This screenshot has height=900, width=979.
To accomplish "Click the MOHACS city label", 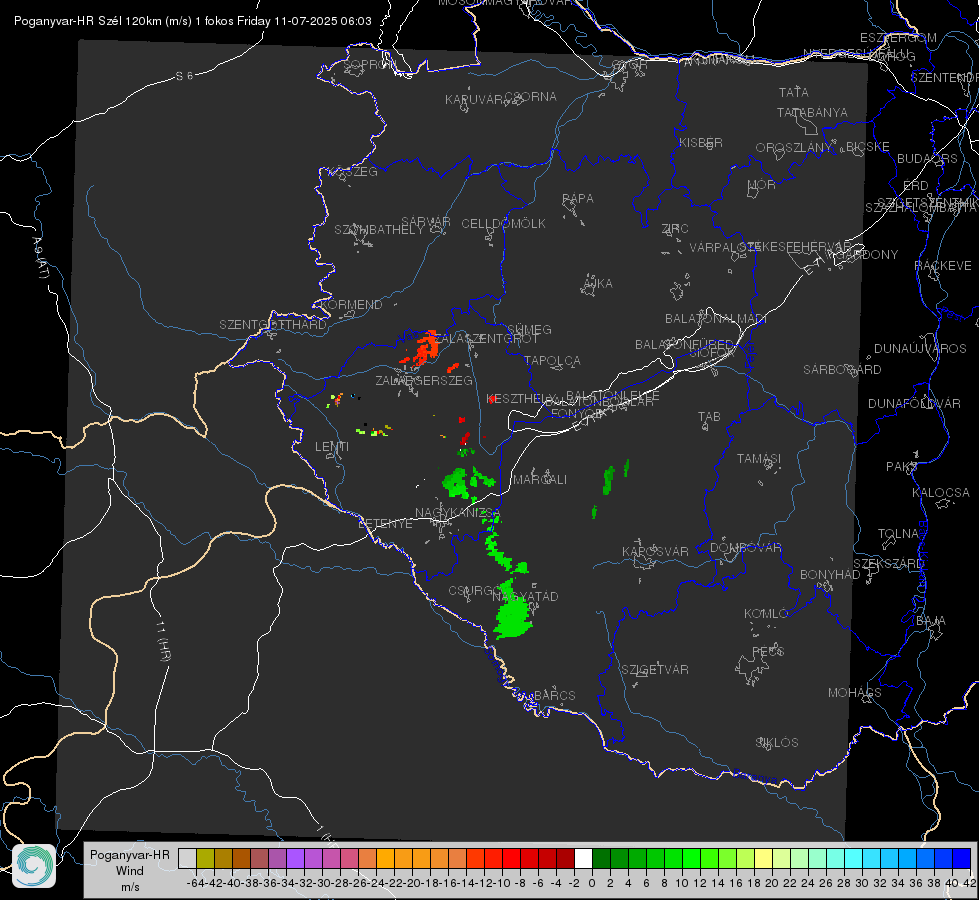I will click(854, 693).
